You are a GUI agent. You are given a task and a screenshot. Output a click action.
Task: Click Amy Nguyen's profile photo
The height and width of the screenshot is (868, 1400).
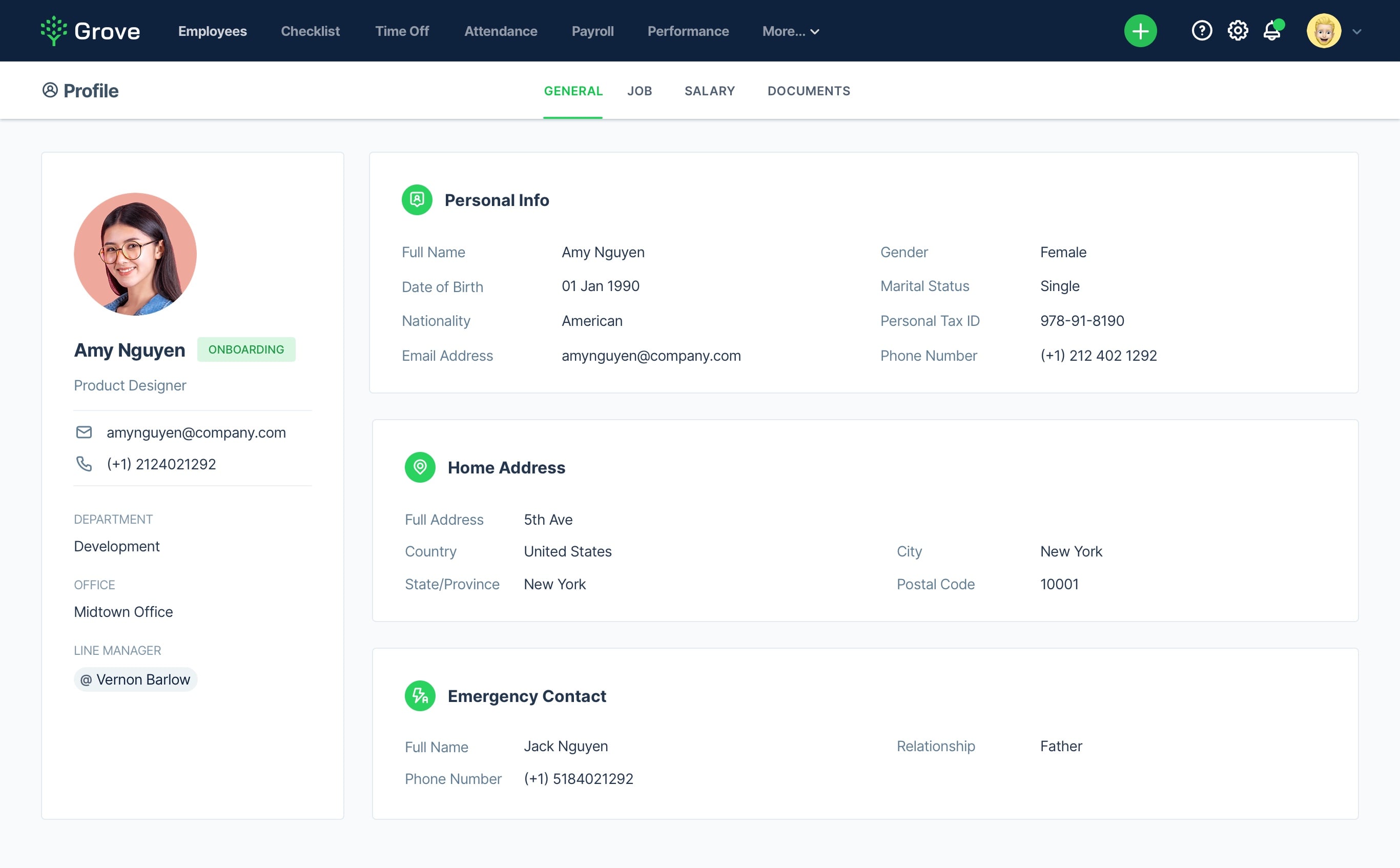[x=135, y=254]
